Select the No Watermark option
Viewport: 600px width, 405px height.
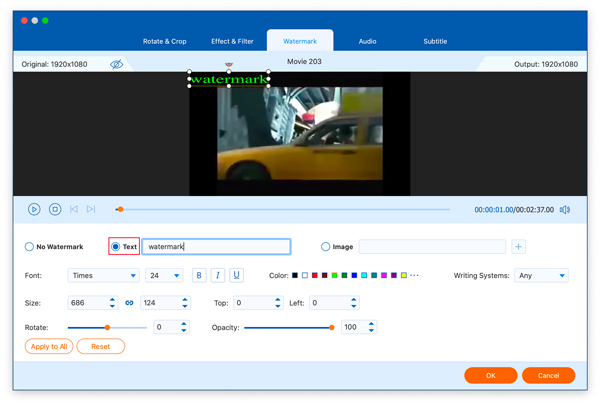pos(29,246)
